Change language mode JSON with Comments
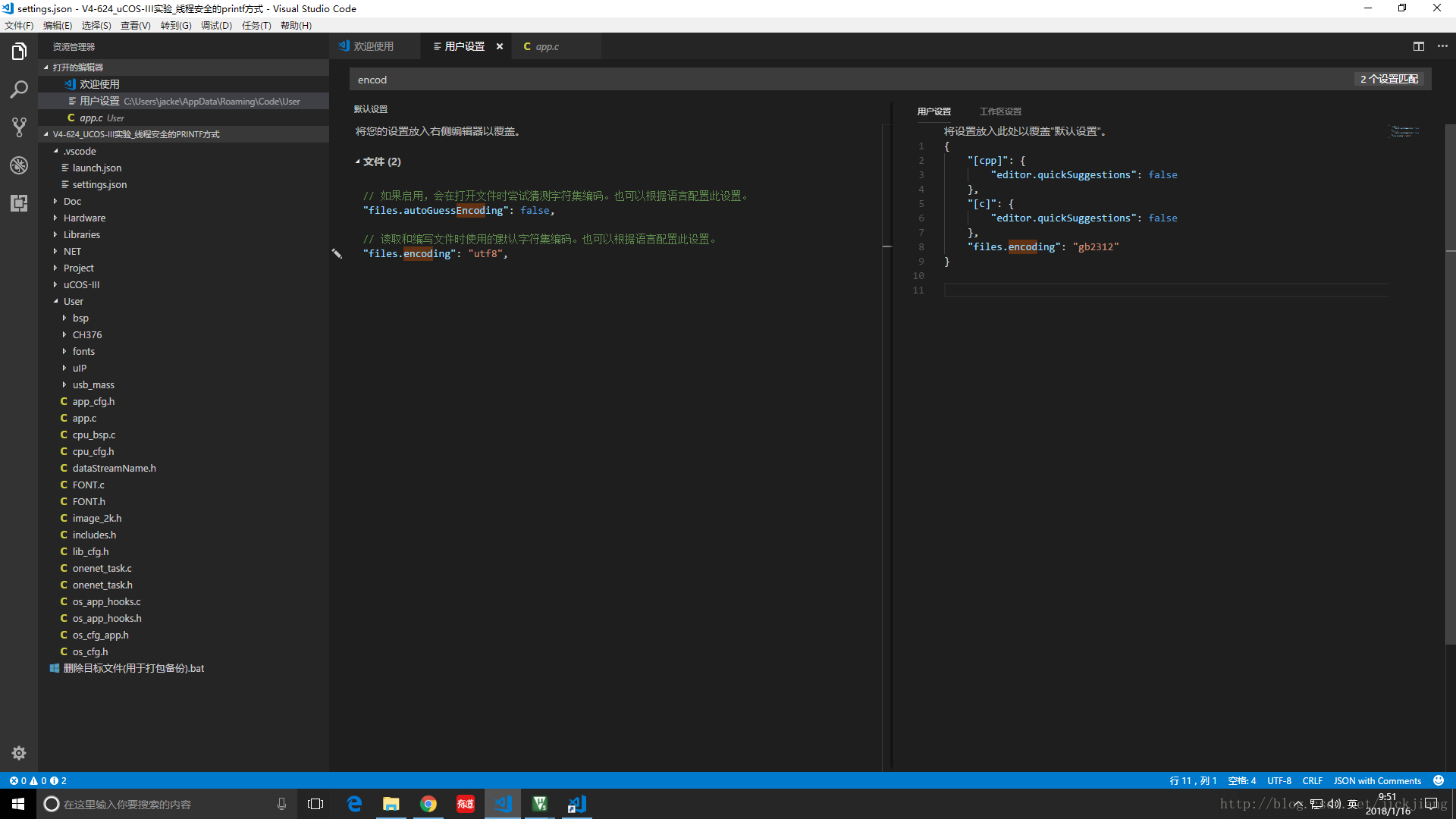This screenshot has width=1456, height=819. point(1377,780)
